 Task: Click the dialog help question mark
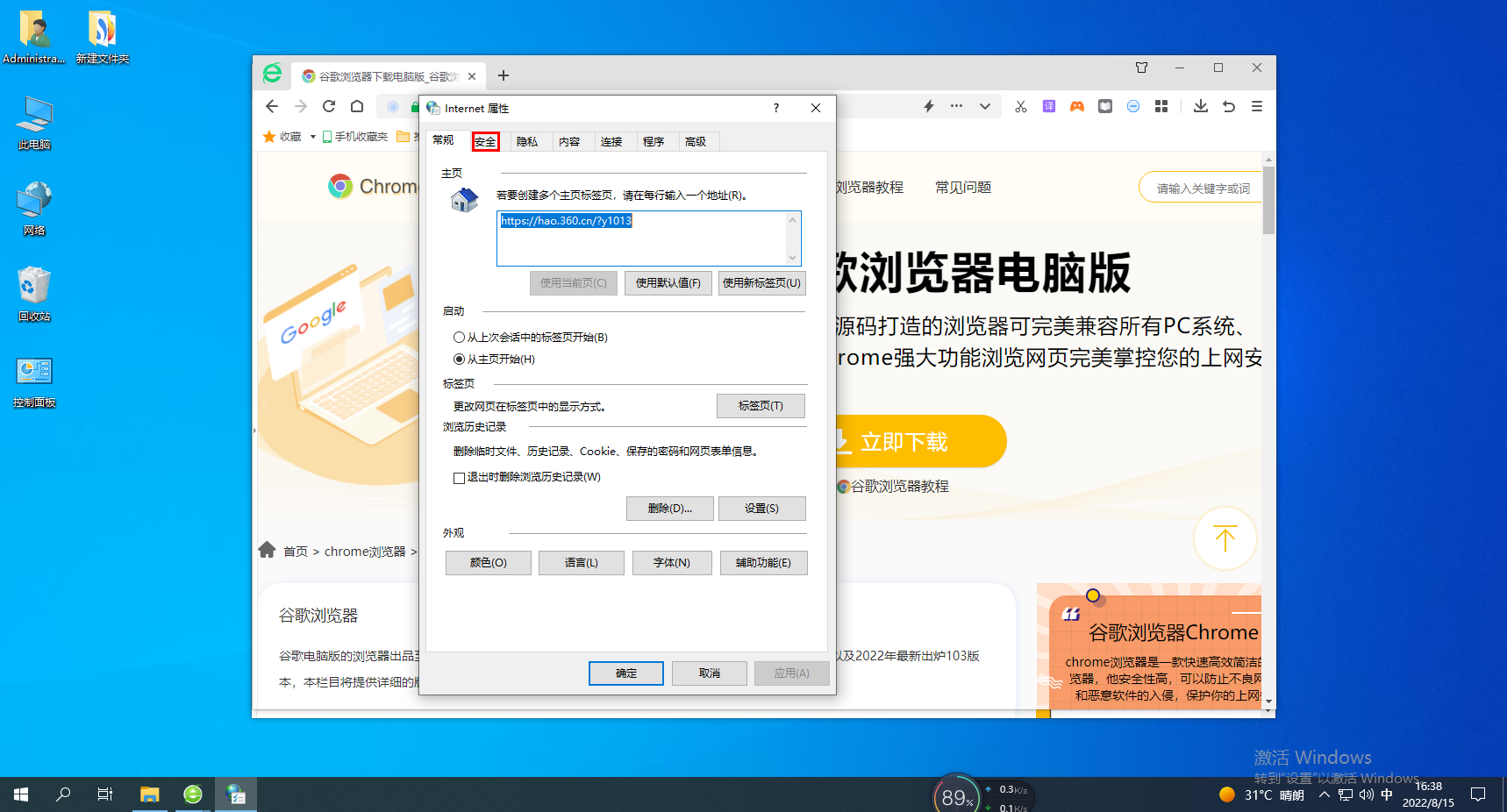(776, 108)
